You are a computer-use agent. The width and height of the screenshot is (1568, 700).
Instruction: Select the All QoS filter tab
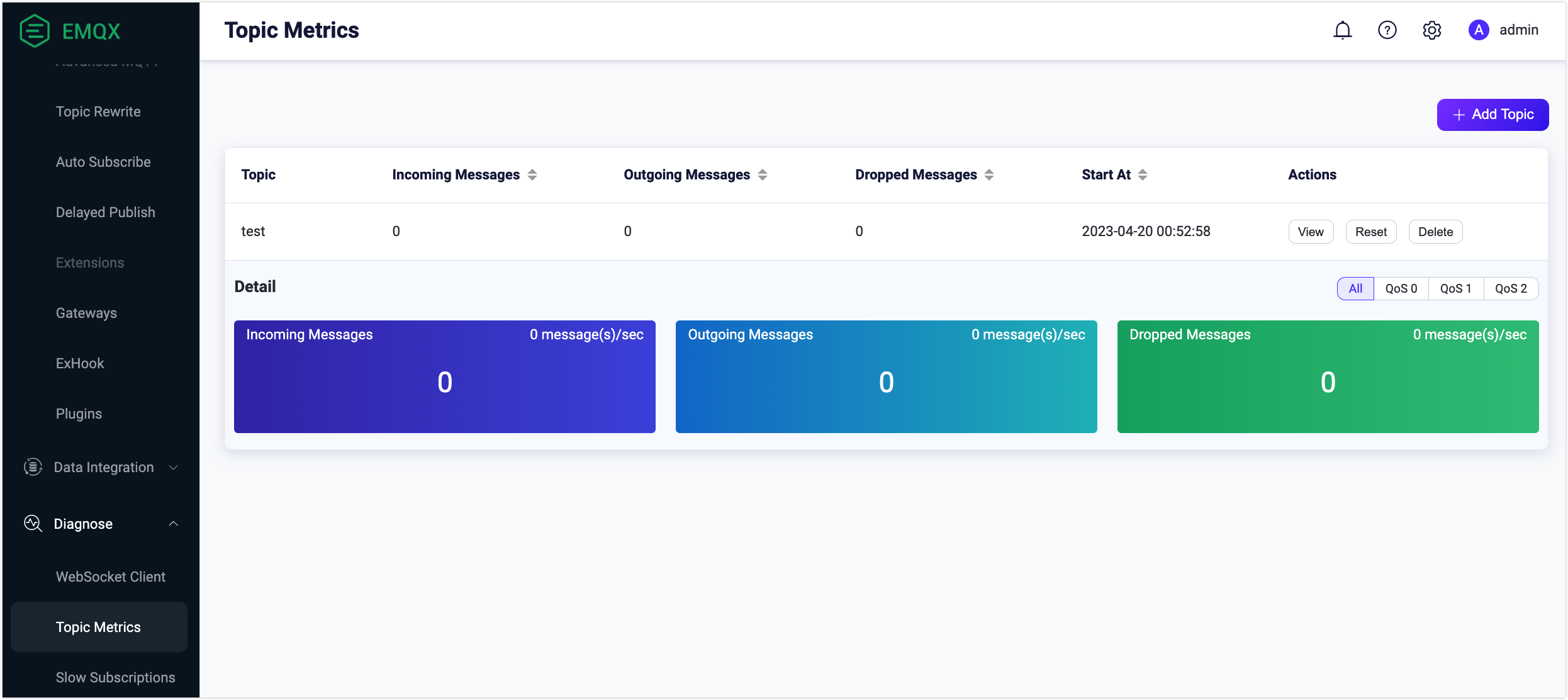click(1356, 288)
